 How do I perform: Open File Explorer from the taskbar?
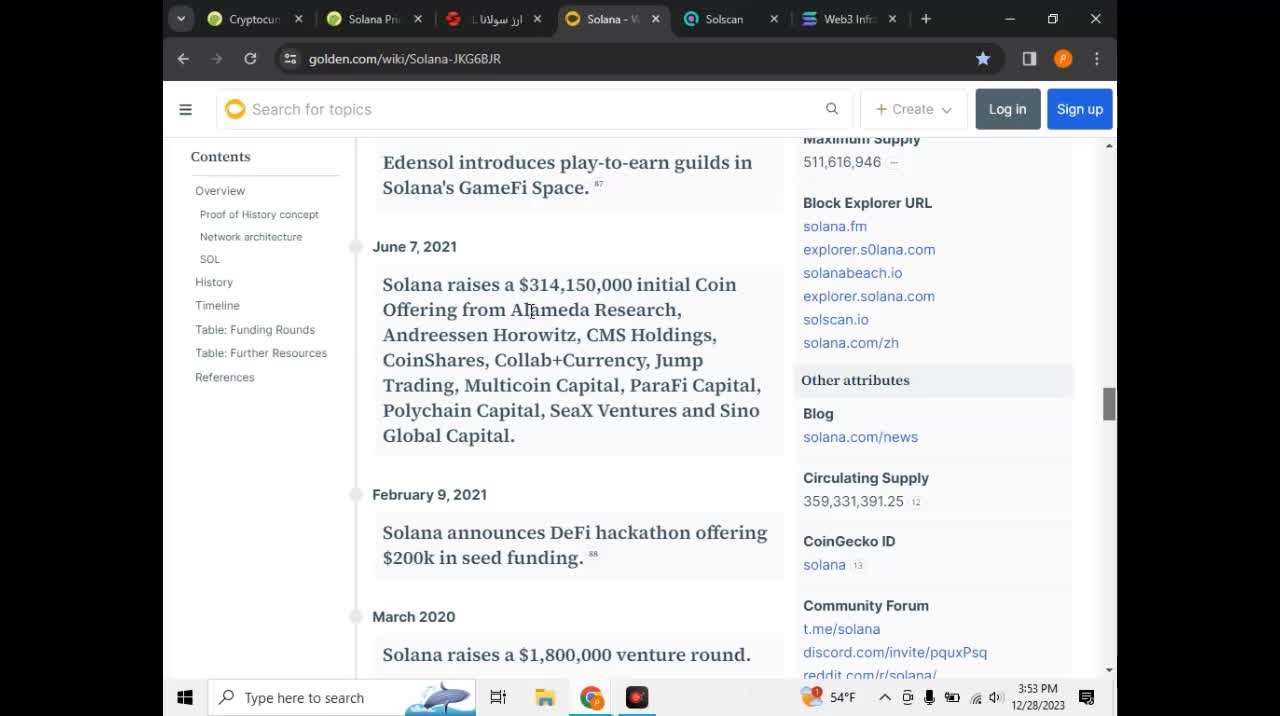coord(544,697)
